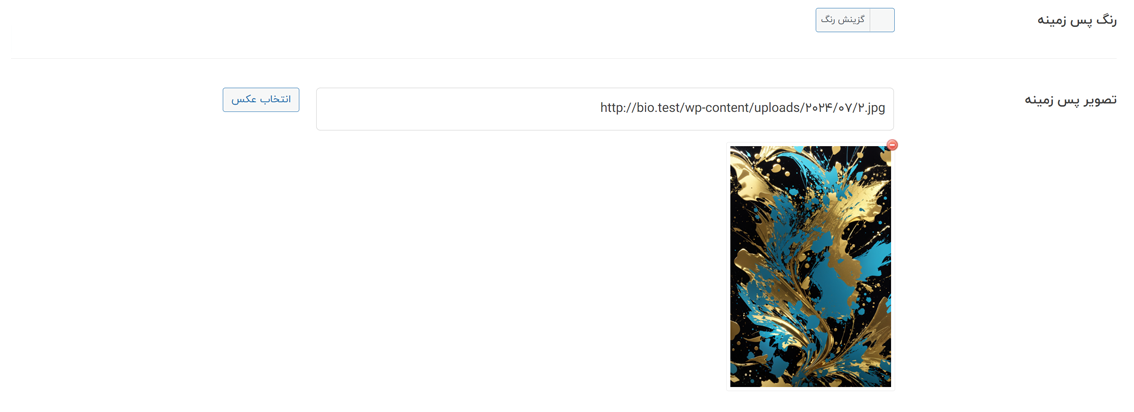Viewport: 1134px width, 412px height.
Task: Pick a background color with گزینش رنگ
Action: coord(843,20)
